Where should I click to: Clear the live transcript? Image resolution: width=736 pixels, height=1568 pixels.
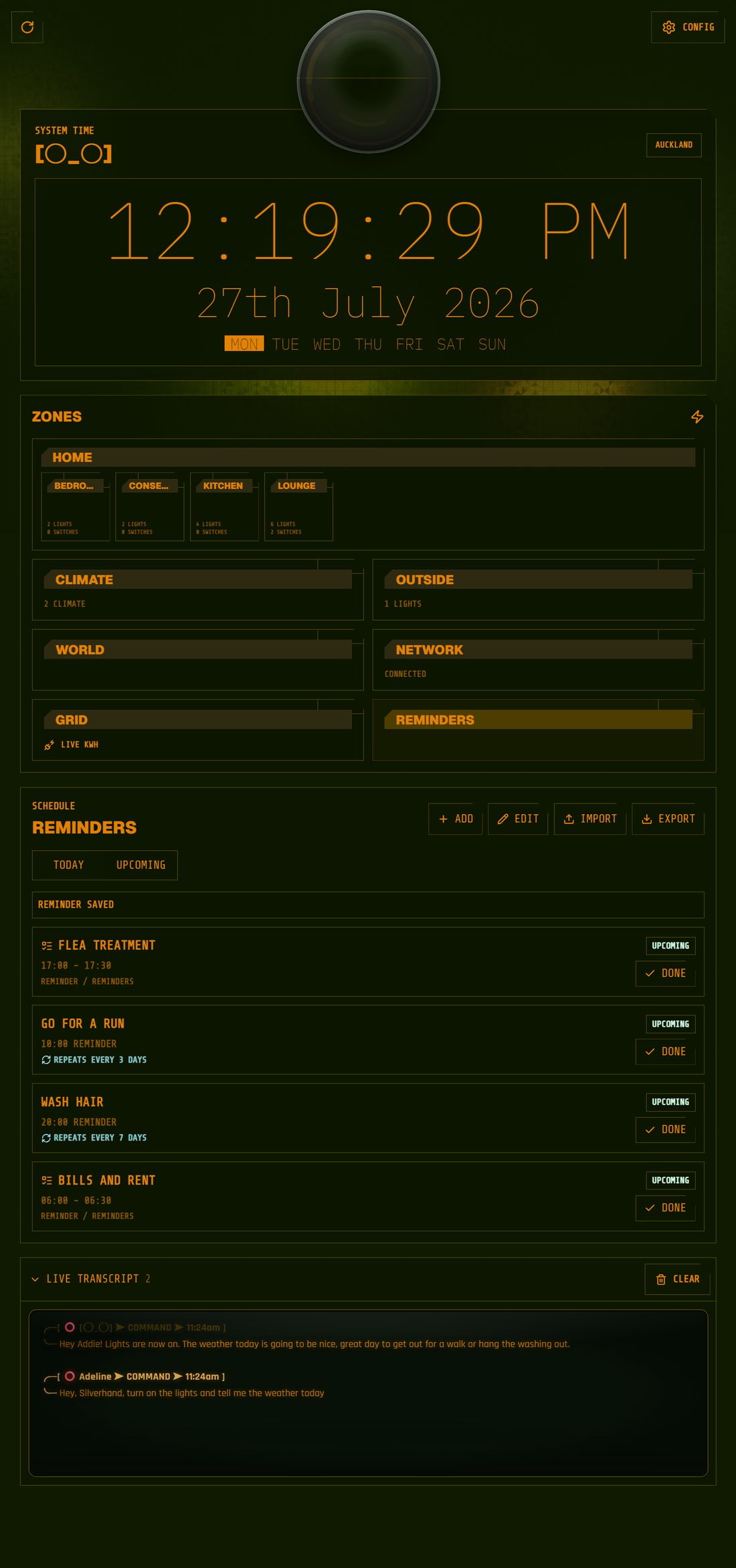coord(677,1279)
